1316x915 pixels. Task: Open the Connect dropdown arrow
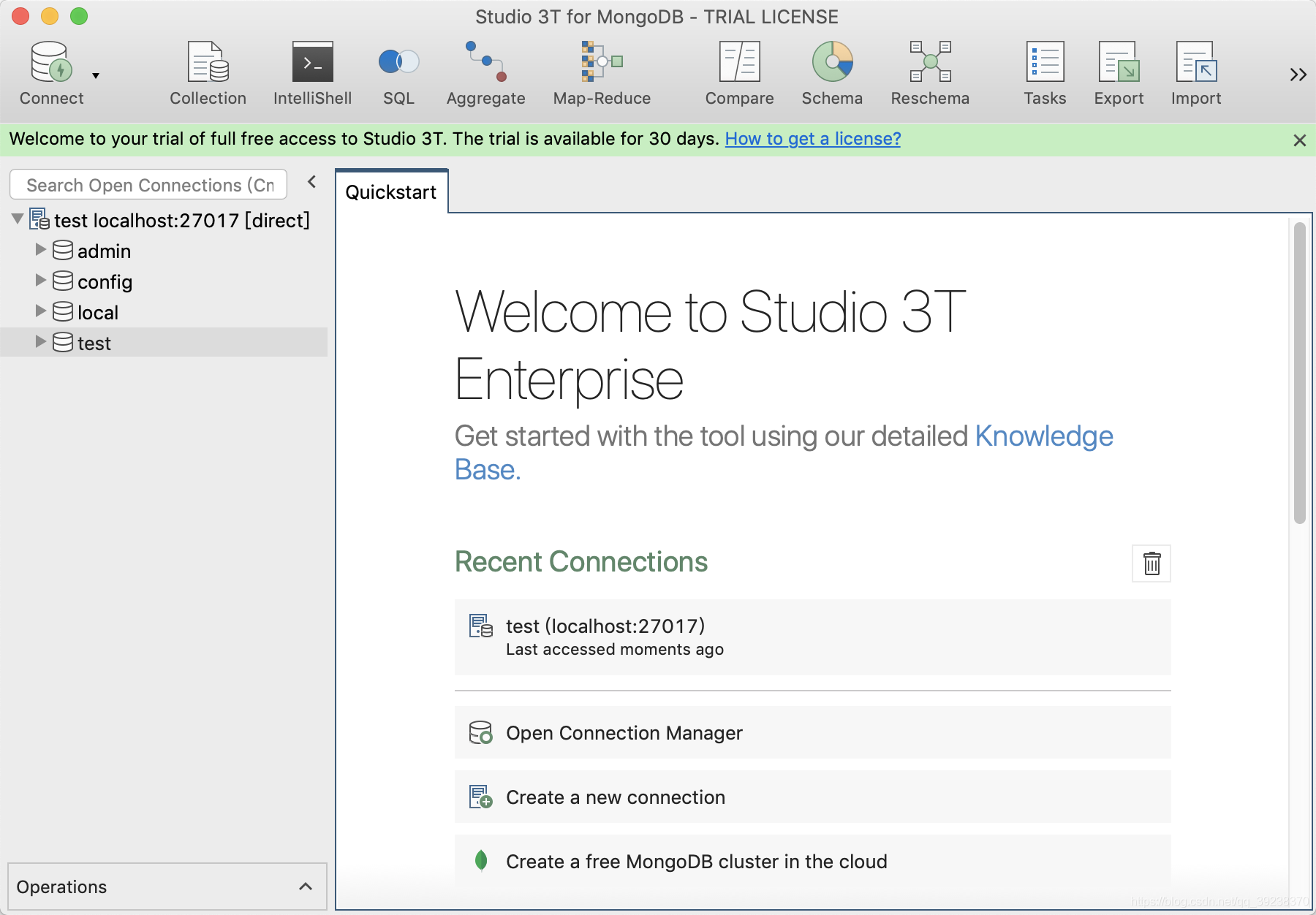coord(95,75)
